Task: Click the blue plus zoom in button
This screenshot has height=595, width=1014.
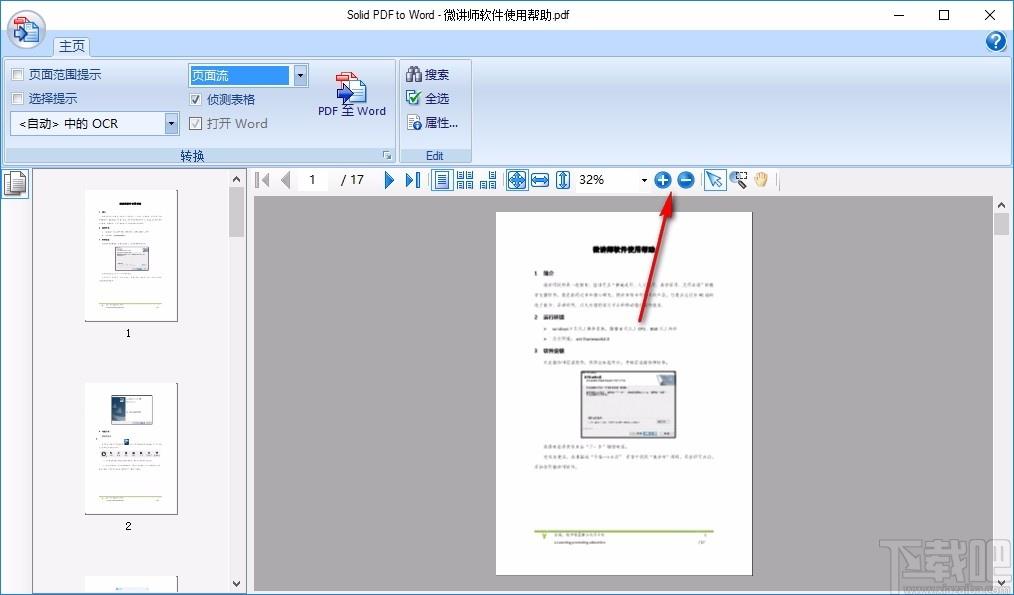Action: click(x=662, y=180)
